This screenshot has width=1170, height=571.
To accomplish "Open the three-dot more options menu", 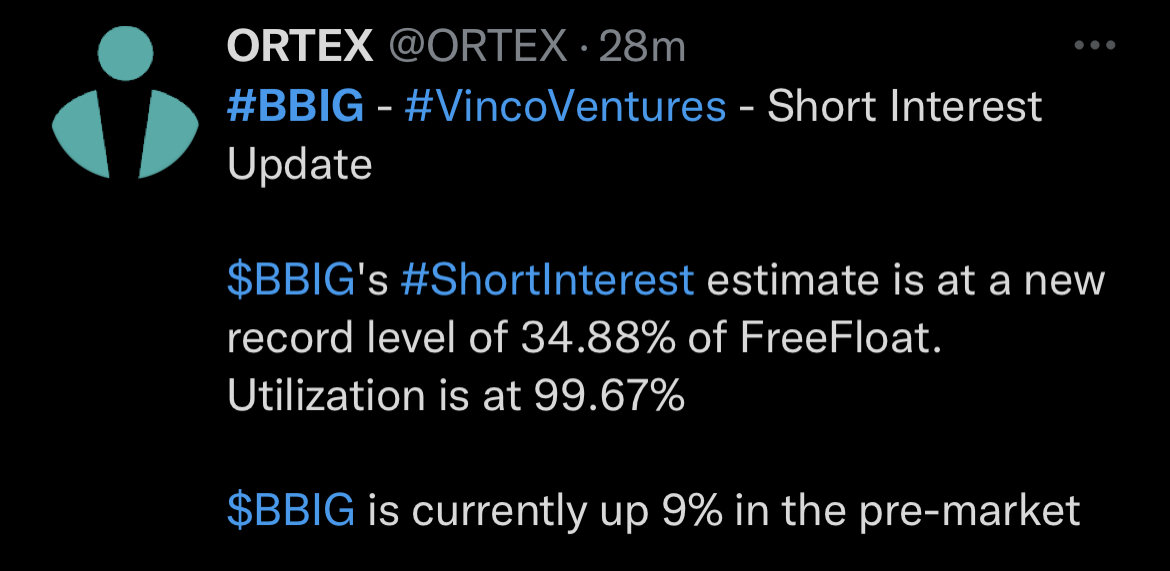I will pyautogui.click(x=1094, y=46).
